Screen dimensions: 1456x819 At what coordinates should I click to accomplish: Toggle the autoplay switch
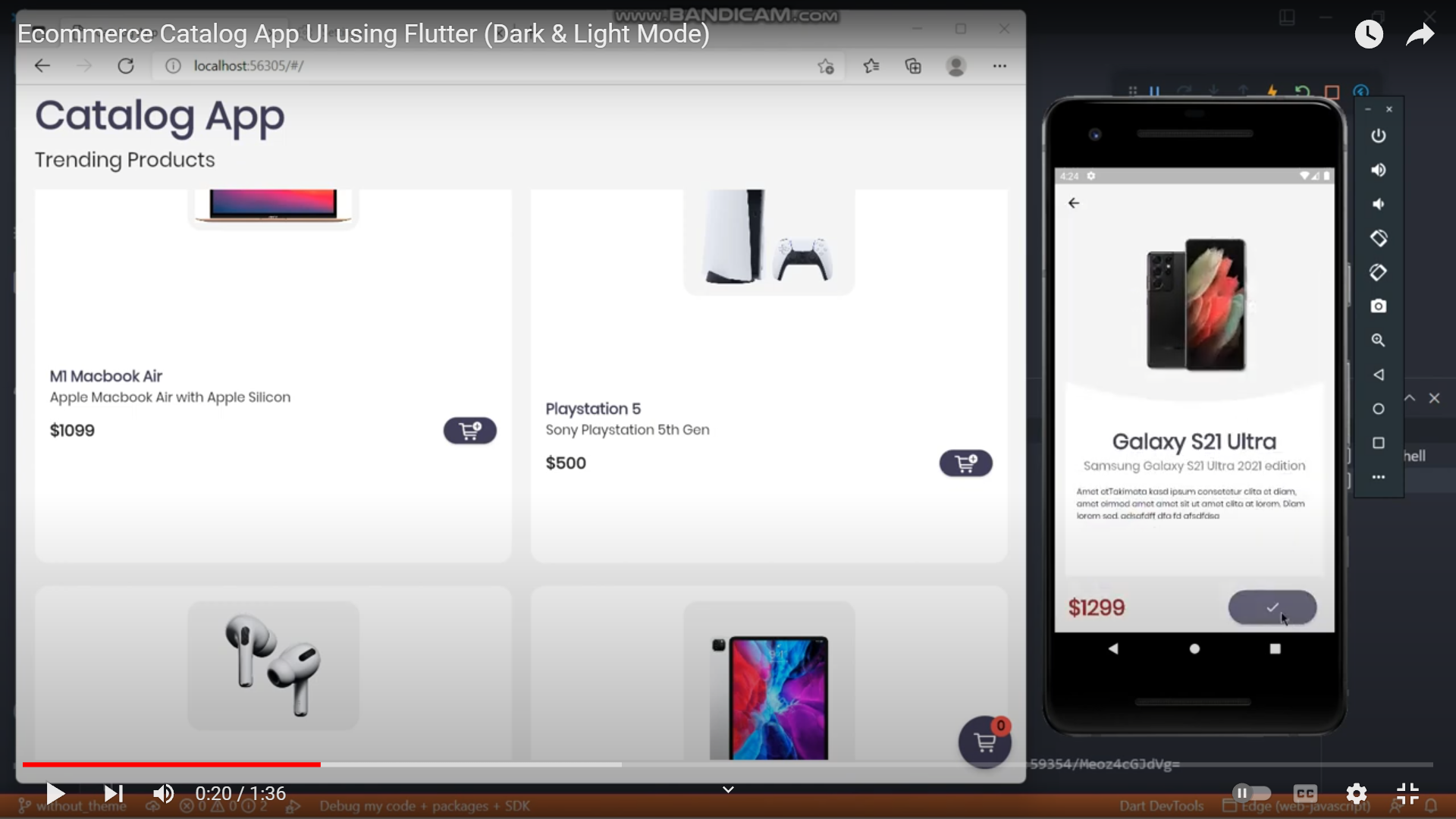pos(1251,793)
